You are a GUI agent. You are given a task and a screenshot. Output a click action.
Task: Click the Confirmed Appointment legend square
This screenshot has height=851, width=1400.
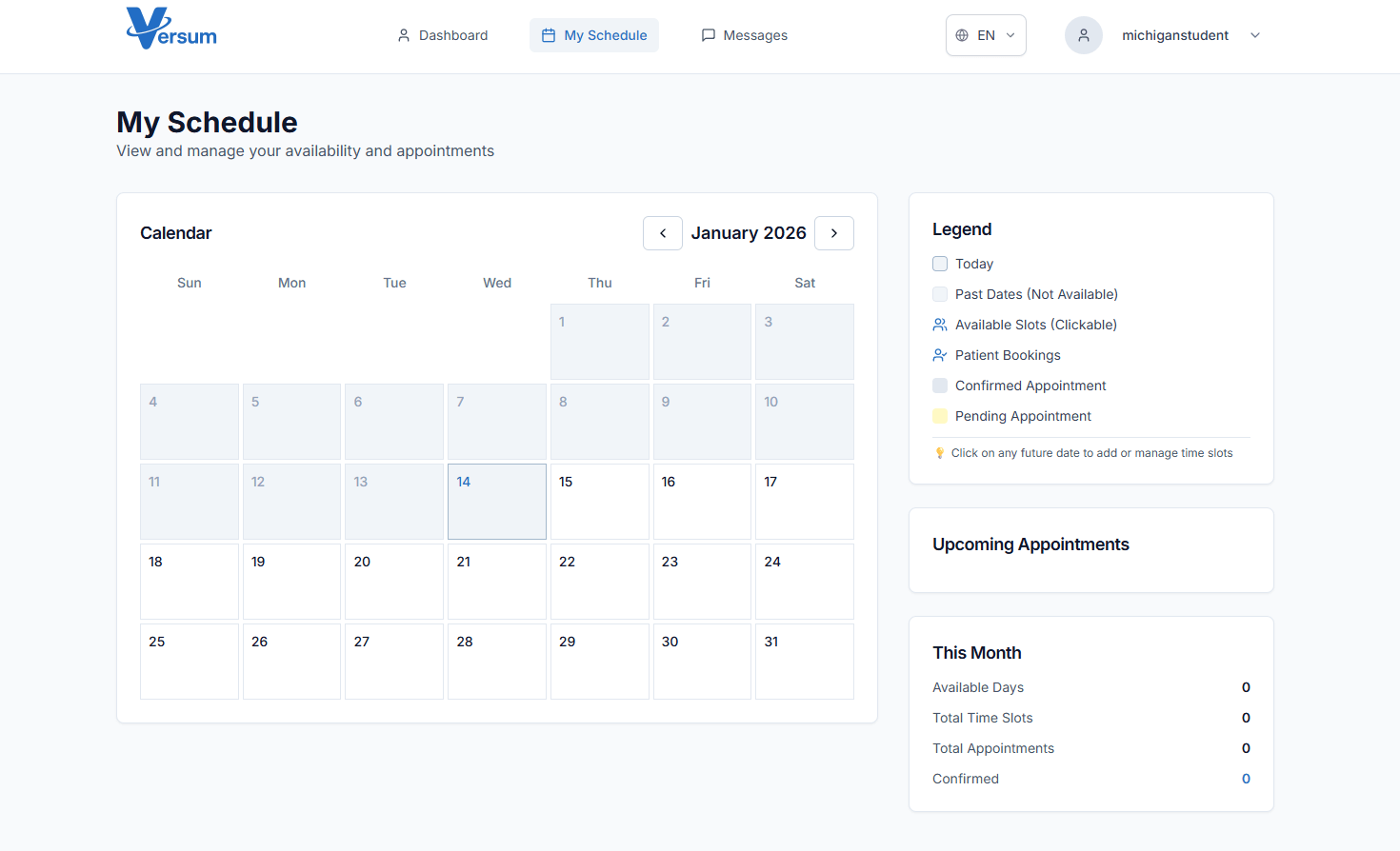click(x=940, y=386)
